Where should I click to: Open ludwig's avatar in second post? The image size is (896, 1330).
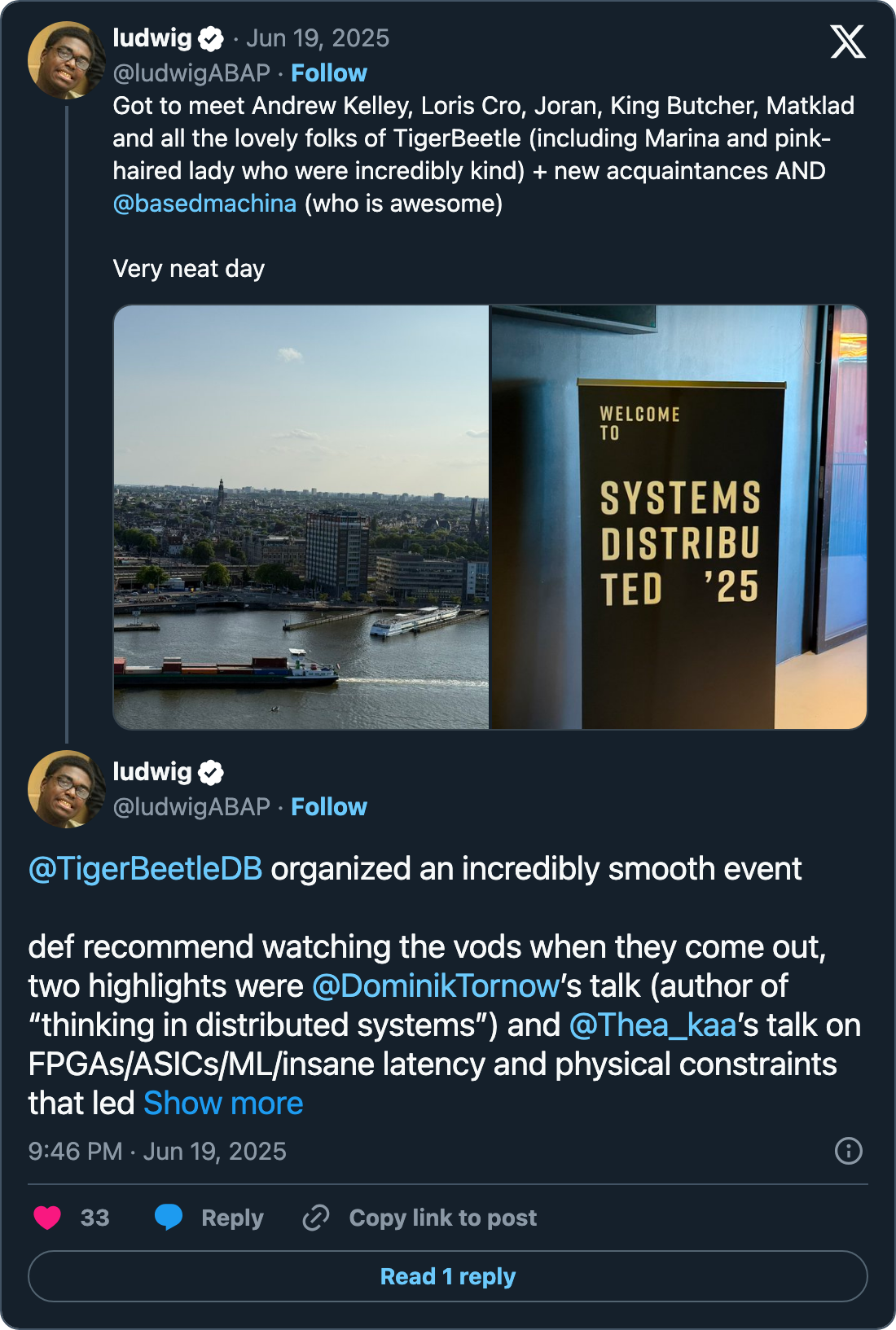click(x=66, y=789)
